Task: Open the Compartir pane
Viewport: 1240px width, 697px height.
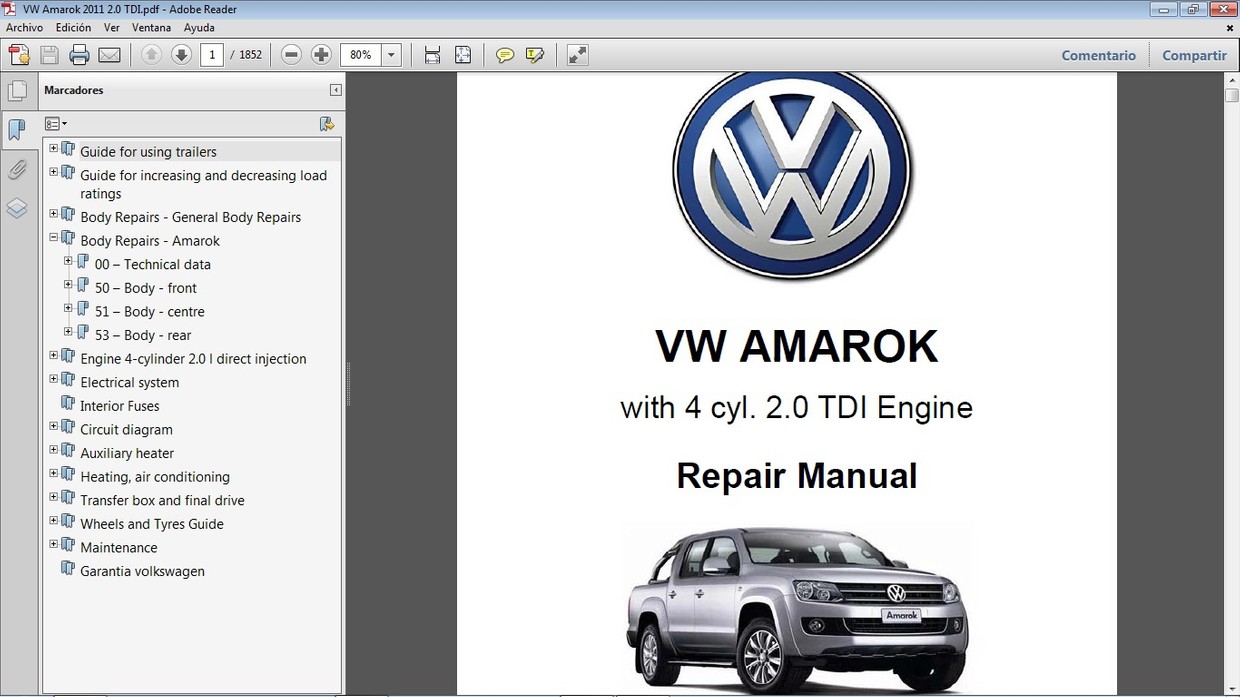Action: (x=1194, y=56)
